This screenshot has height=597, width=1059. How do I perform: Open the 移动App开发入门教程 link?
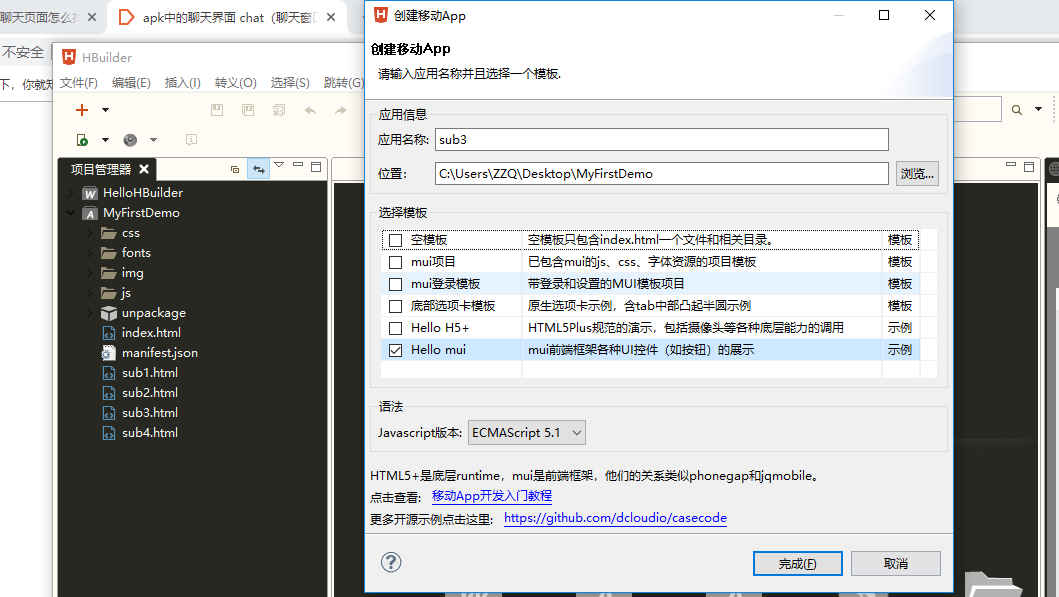492,496
